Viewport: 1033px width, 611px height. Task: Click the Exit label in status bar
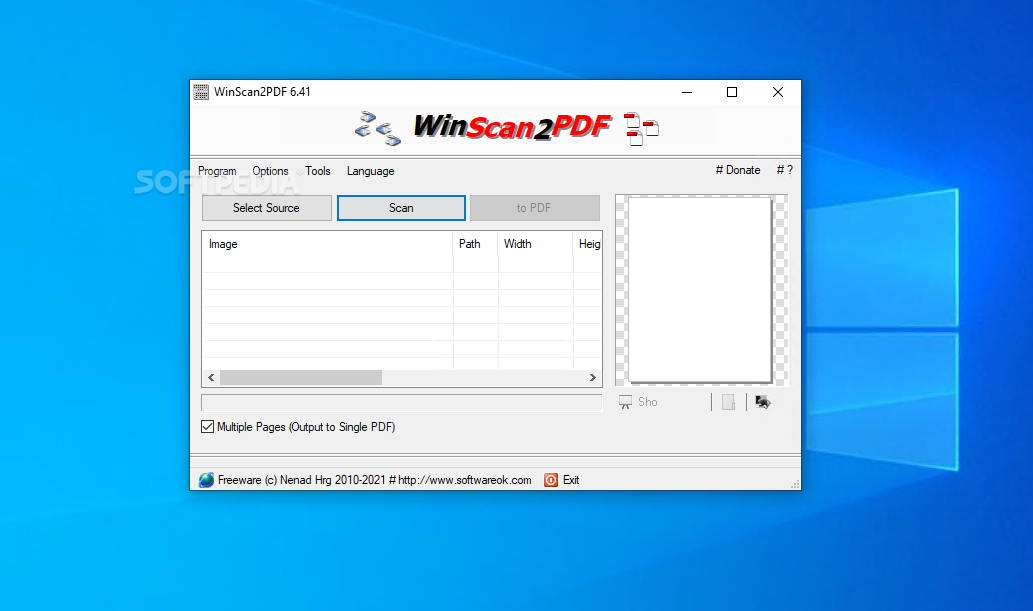click(x=571, y=480)
